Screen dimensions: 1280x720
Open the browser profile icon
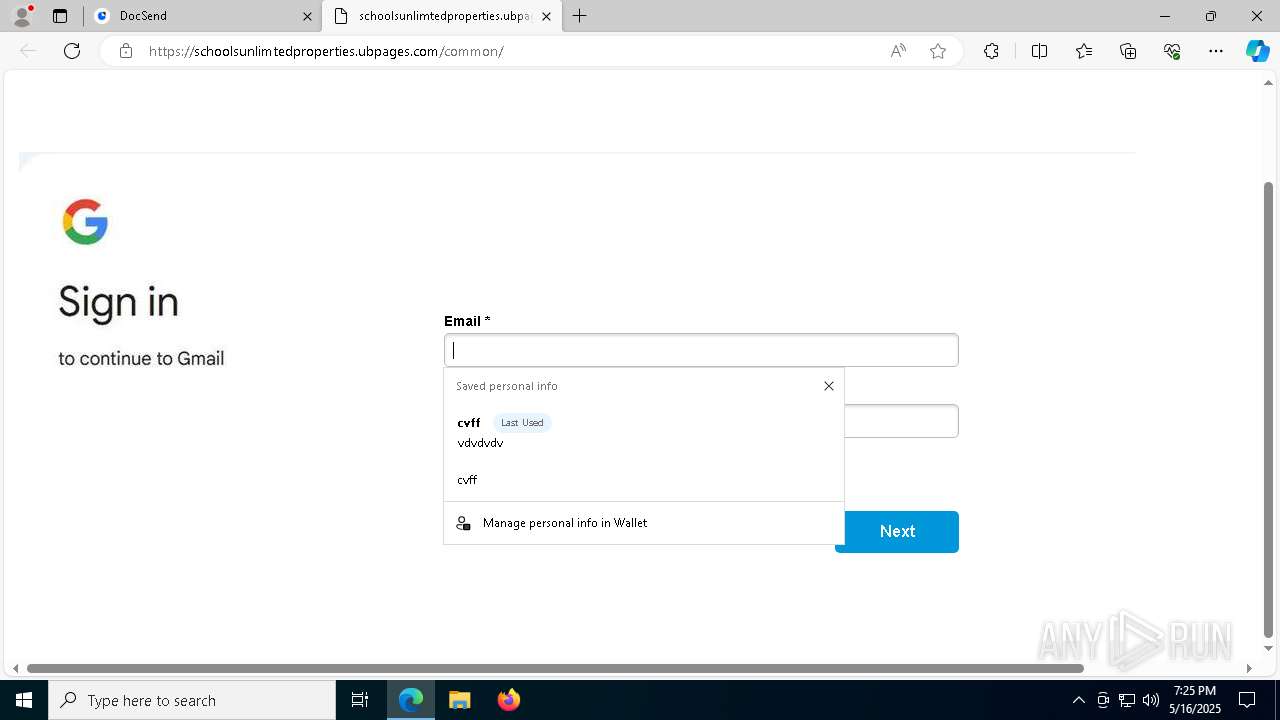[22, 16]
